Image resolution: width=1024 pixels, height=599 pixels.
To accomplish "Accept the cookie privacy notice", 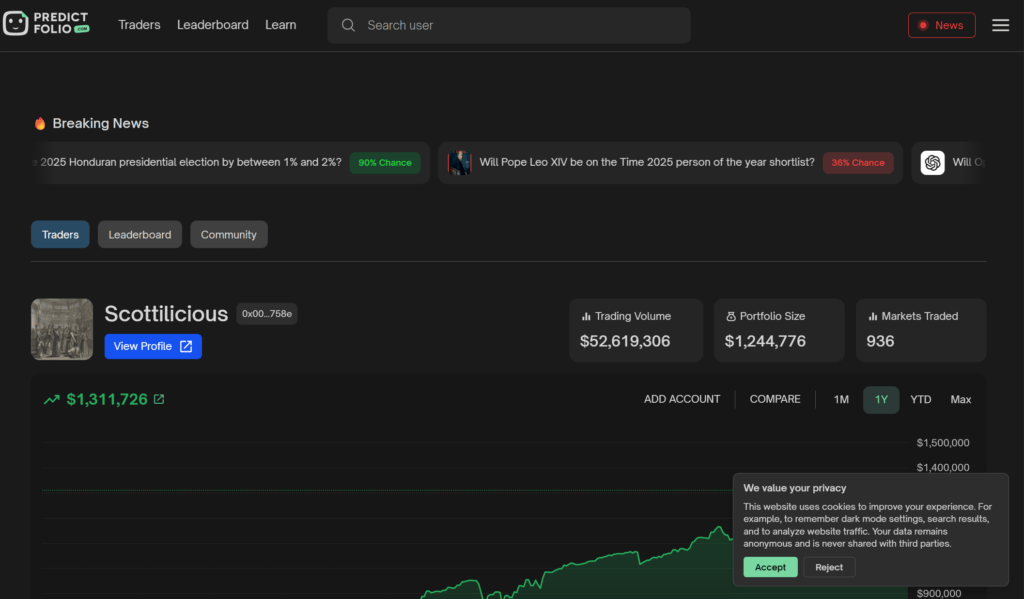I will coord(770,567).
